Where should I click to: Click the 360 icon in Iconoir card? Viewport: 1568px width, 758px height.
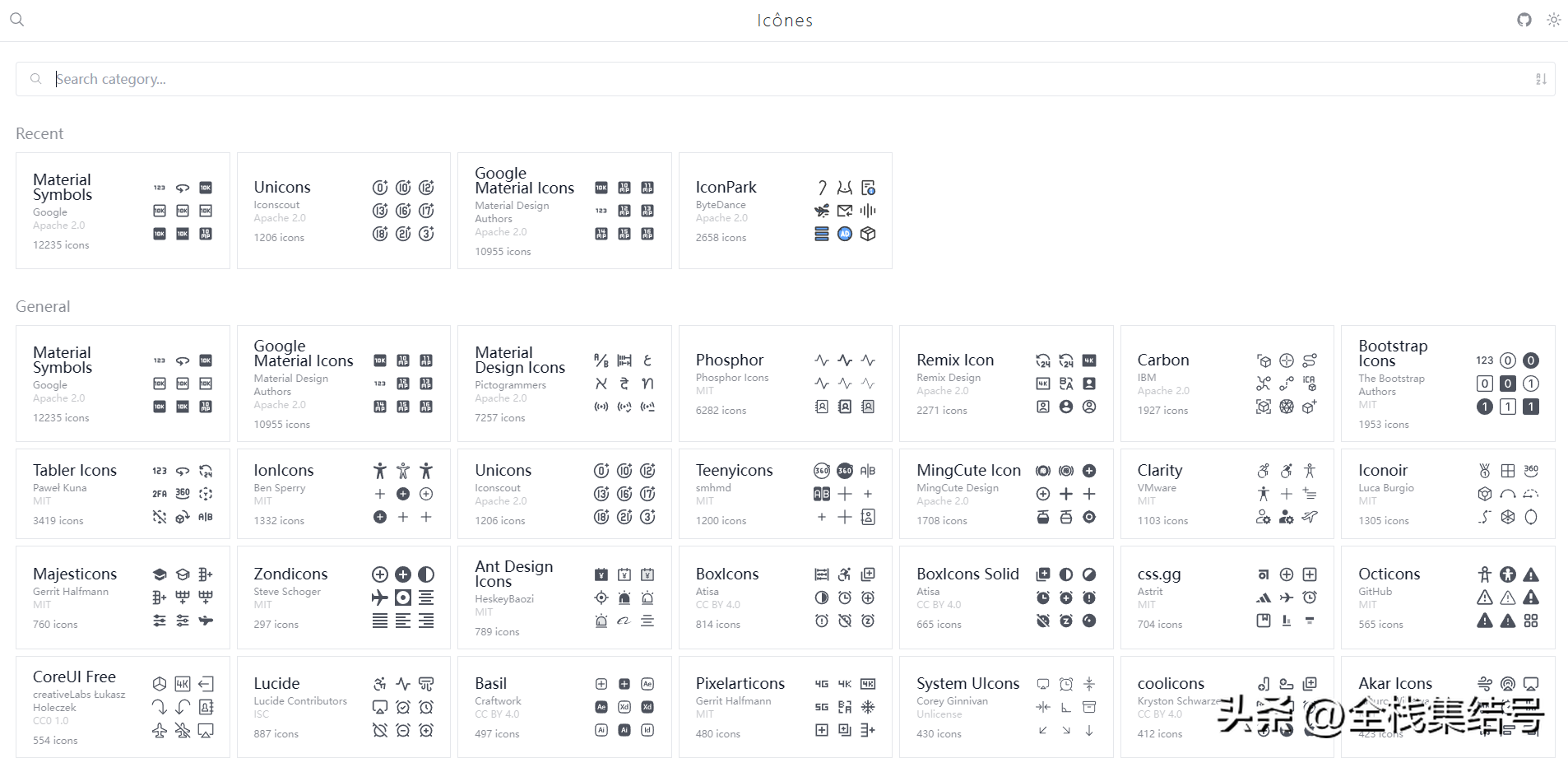pyautogui.click(x=1531, y=471)
